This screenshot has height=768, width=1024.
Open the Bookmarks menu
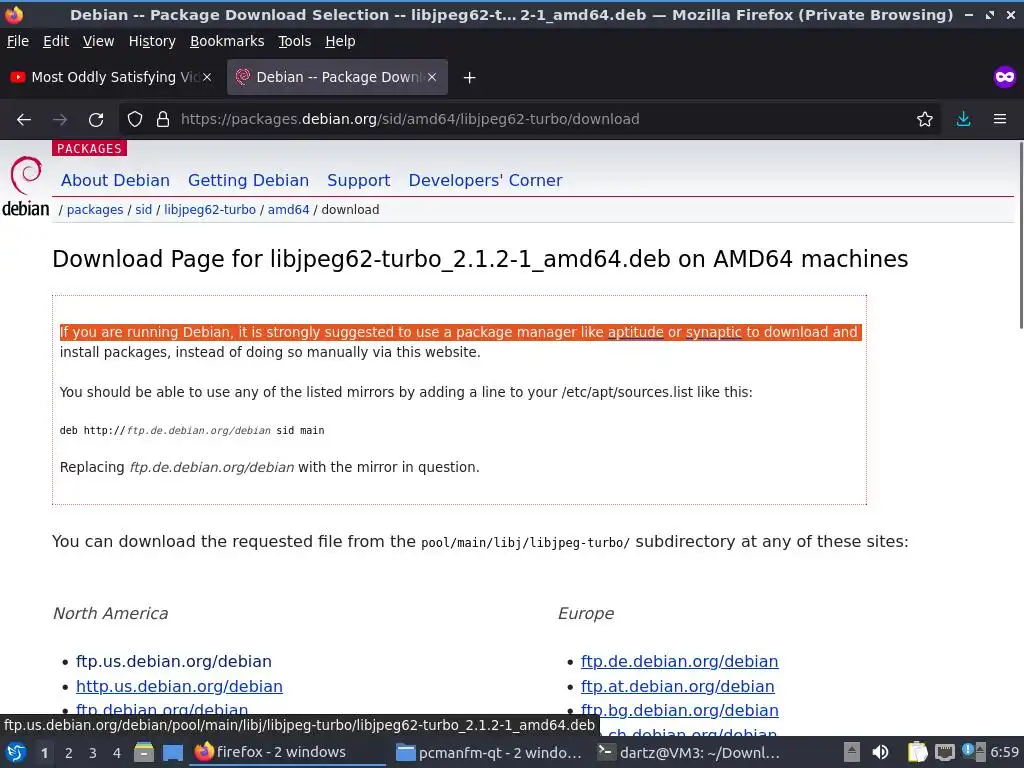click(227, 41)
